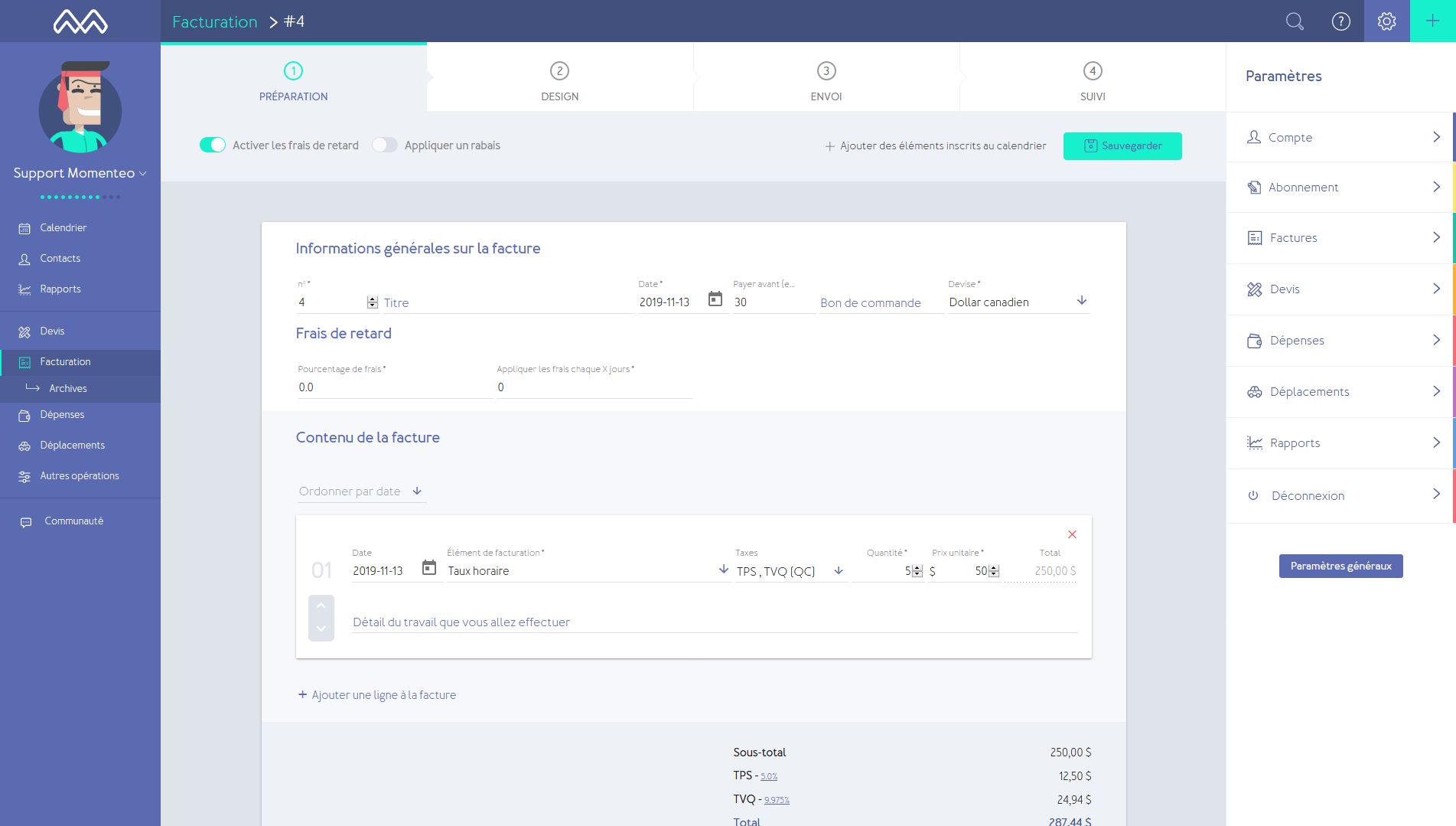Move invoice line 01 down

(x=321, y=629)
